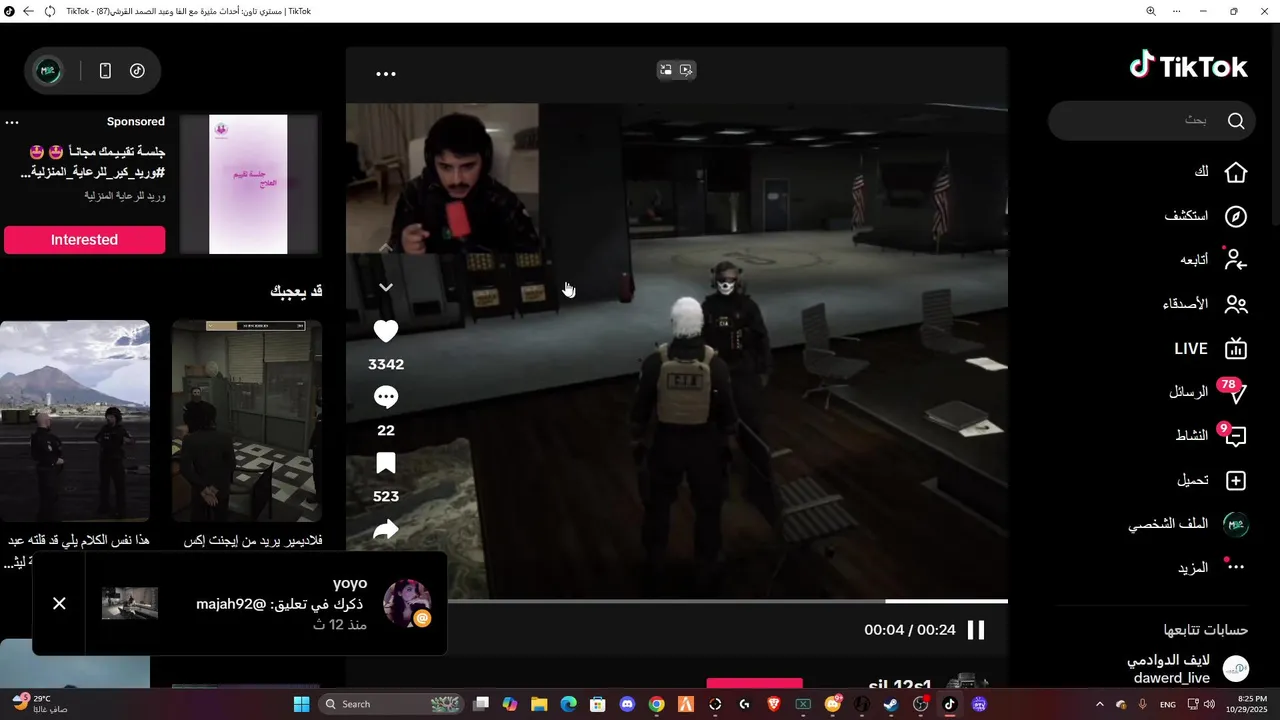
Task: Open File Explorer from the taskbar
Action: [539, 704]
